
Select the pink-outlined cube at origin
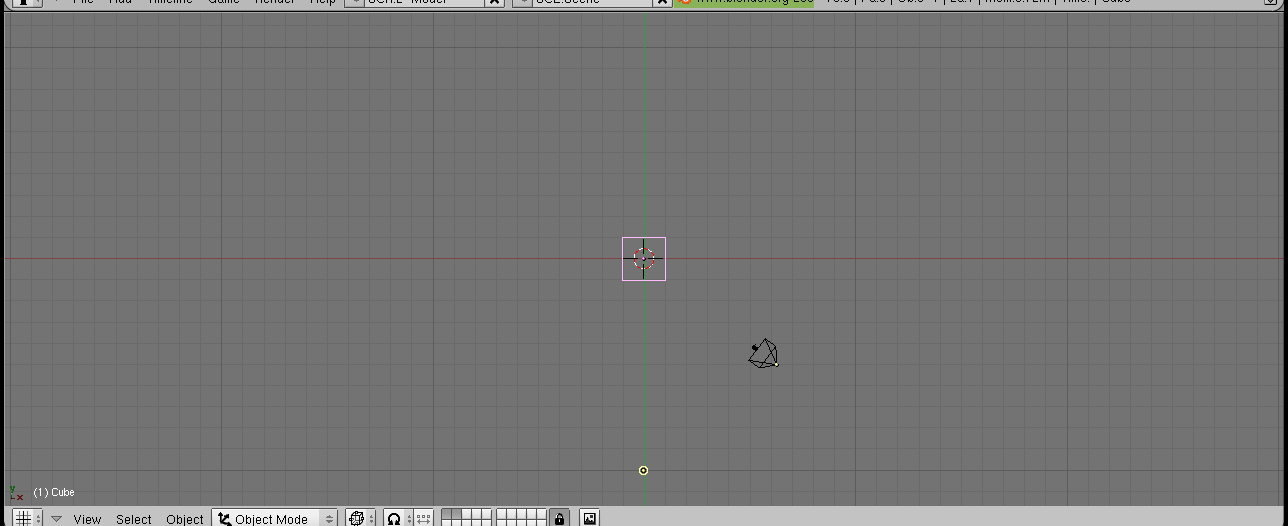tap(644, 259)
